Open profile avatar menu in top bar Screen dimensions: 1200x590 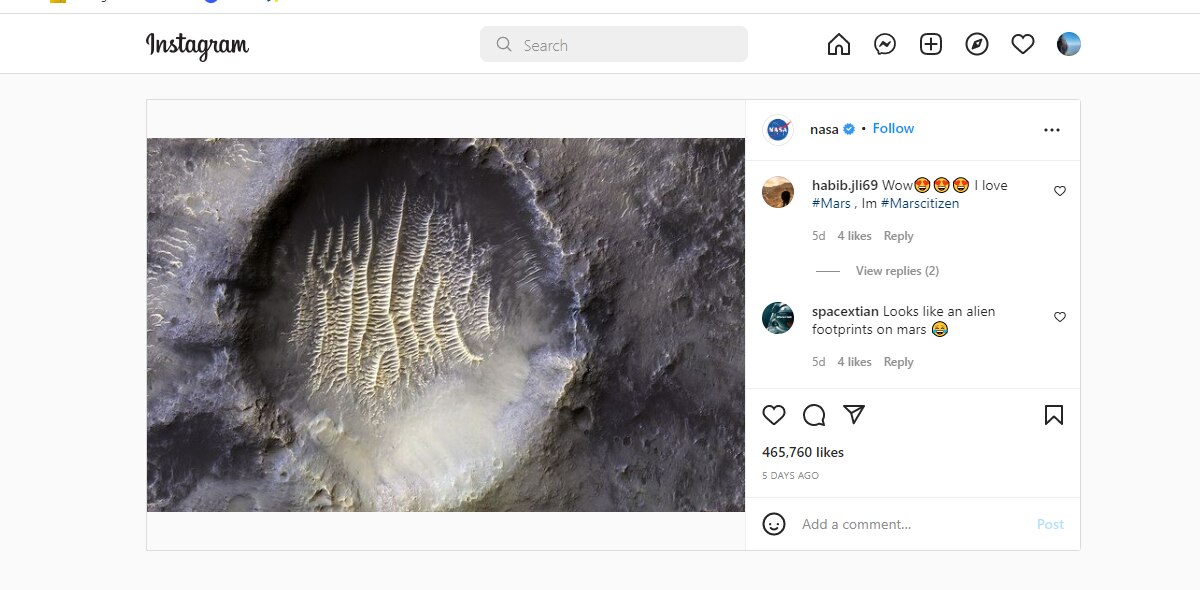[x=1068, y=44]
